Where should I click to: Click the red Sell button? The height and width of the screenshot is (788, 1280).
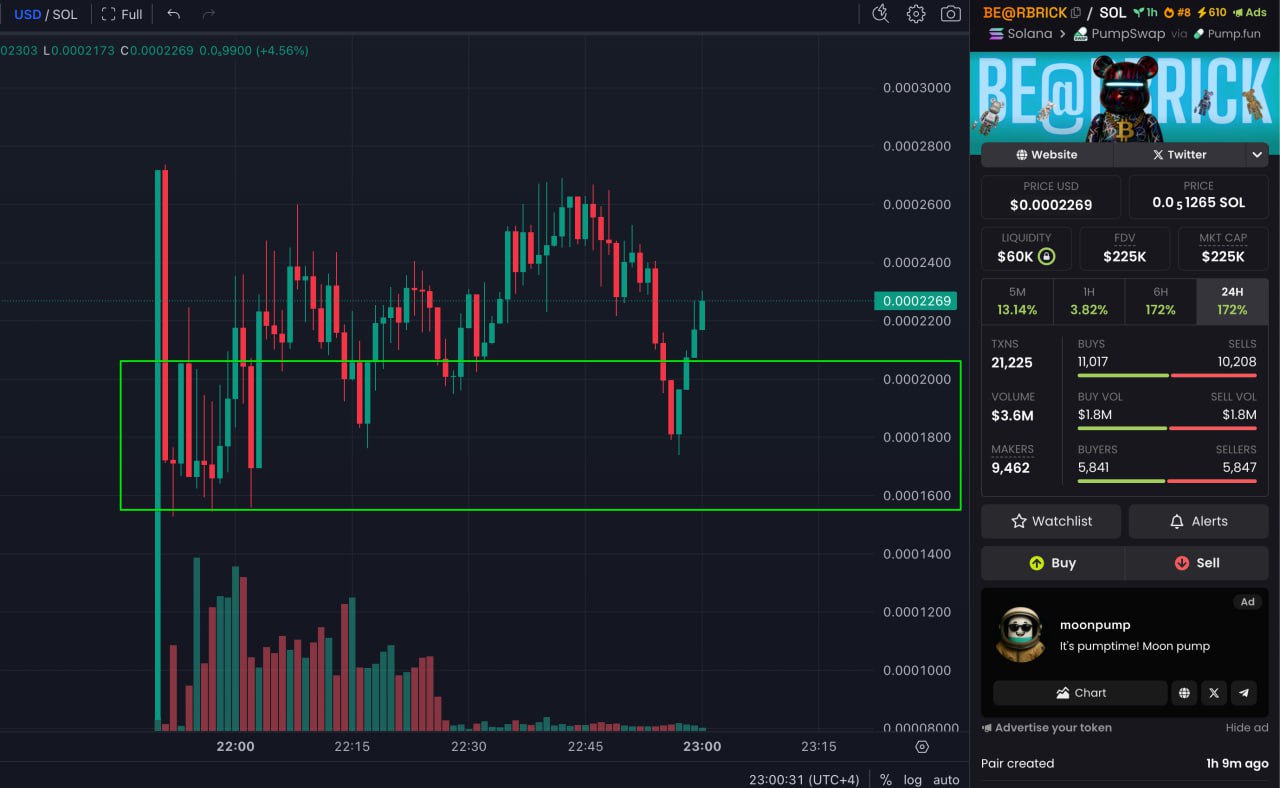click(x=1197, y=563)
